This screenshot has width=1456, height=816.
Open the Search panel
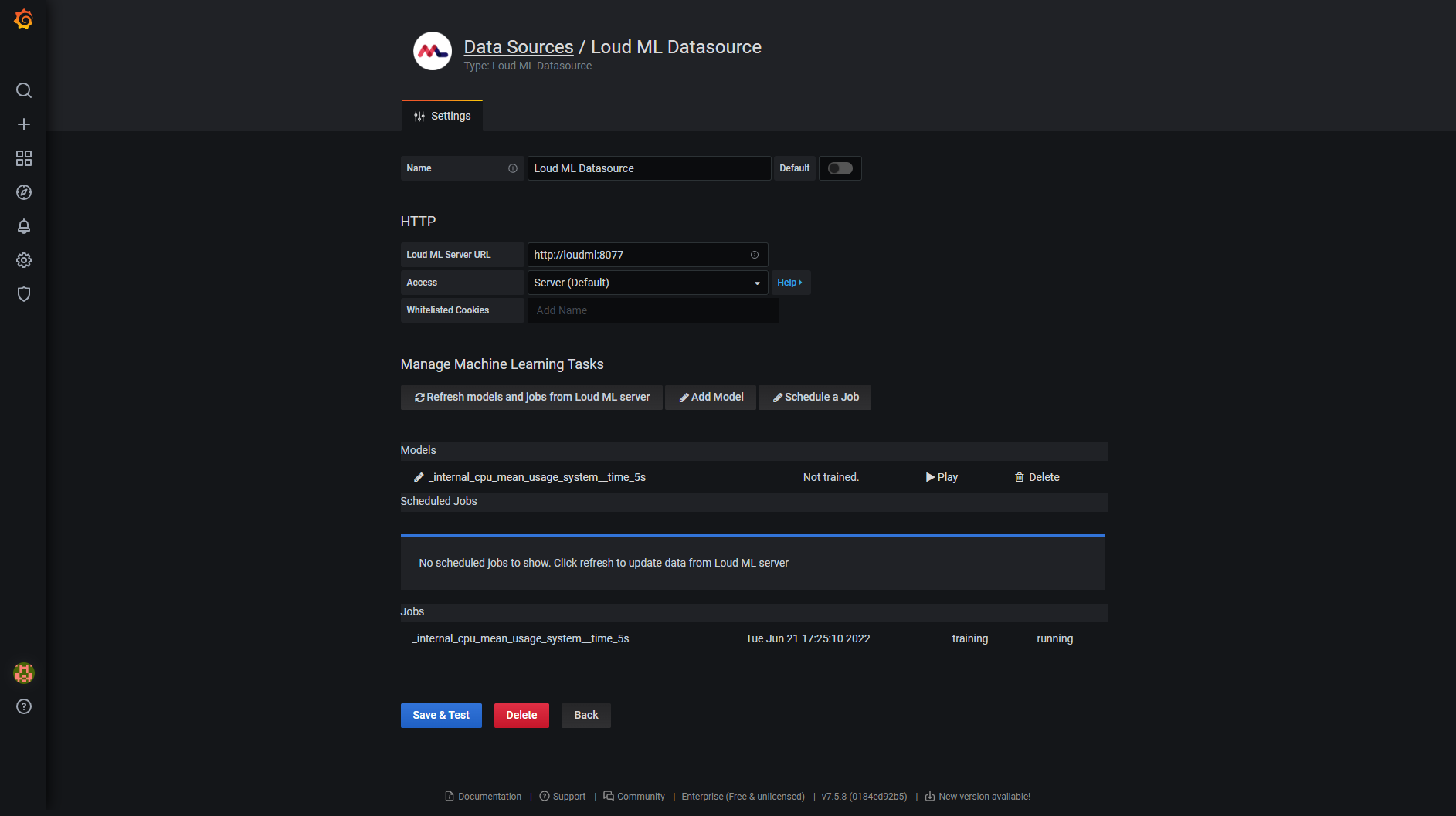[23, 90]
